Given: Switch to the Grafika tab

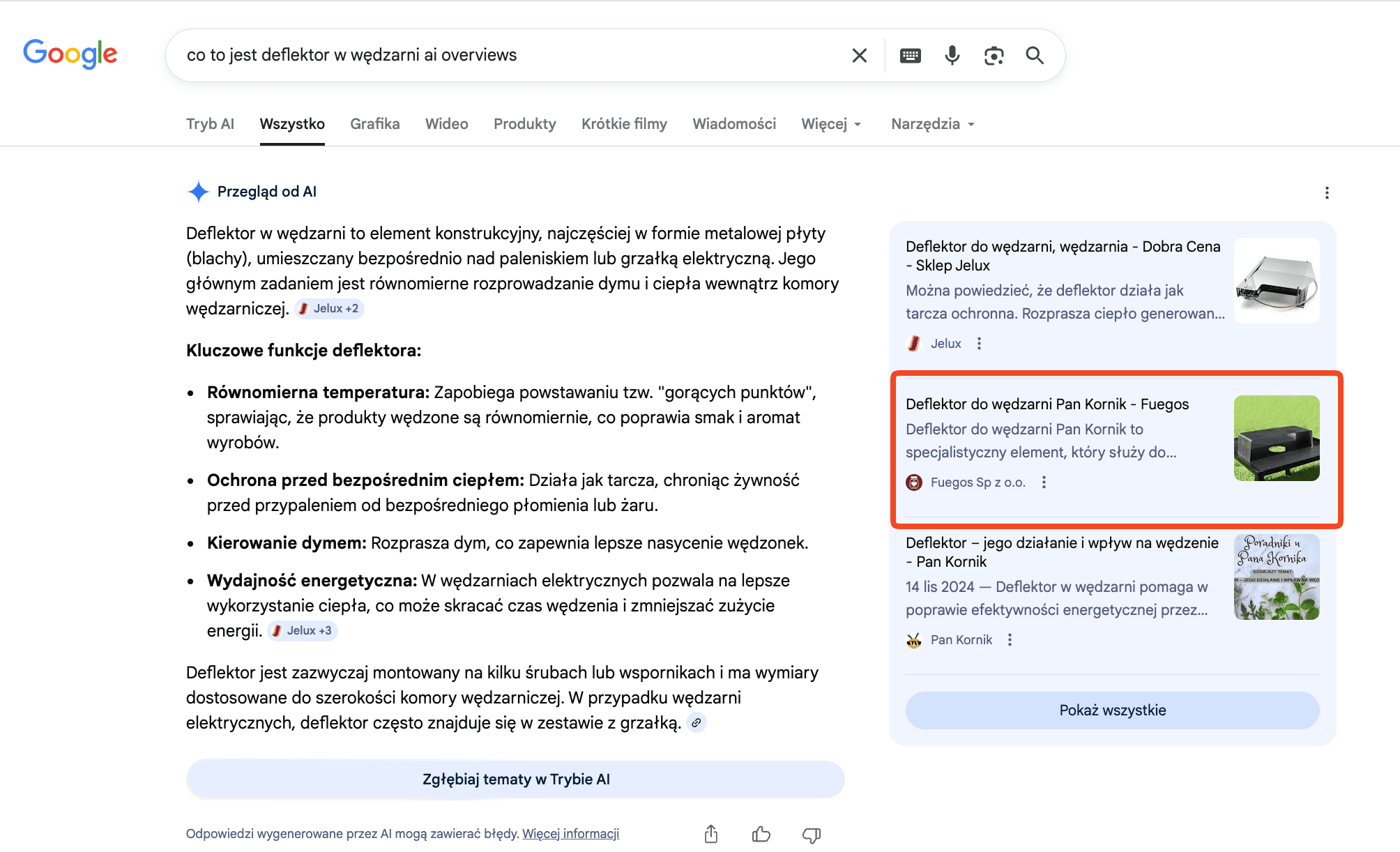Looking at the screenshot, I should pyautogui.click(x=374, y=123).
